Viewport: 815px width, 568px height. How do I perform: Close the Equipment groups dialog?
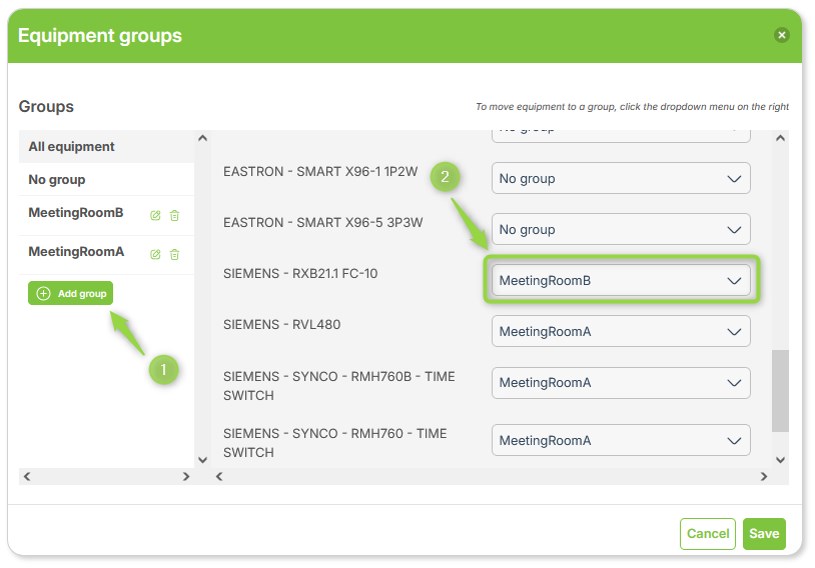click(781, 35)
